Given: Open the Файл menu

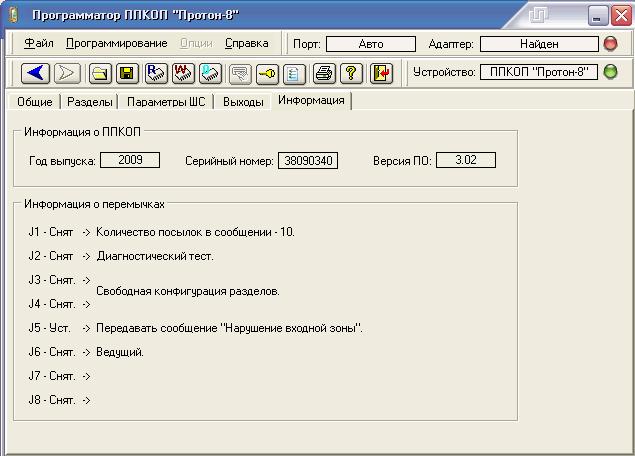Looking at the screenshot, I should click(39, 43).
